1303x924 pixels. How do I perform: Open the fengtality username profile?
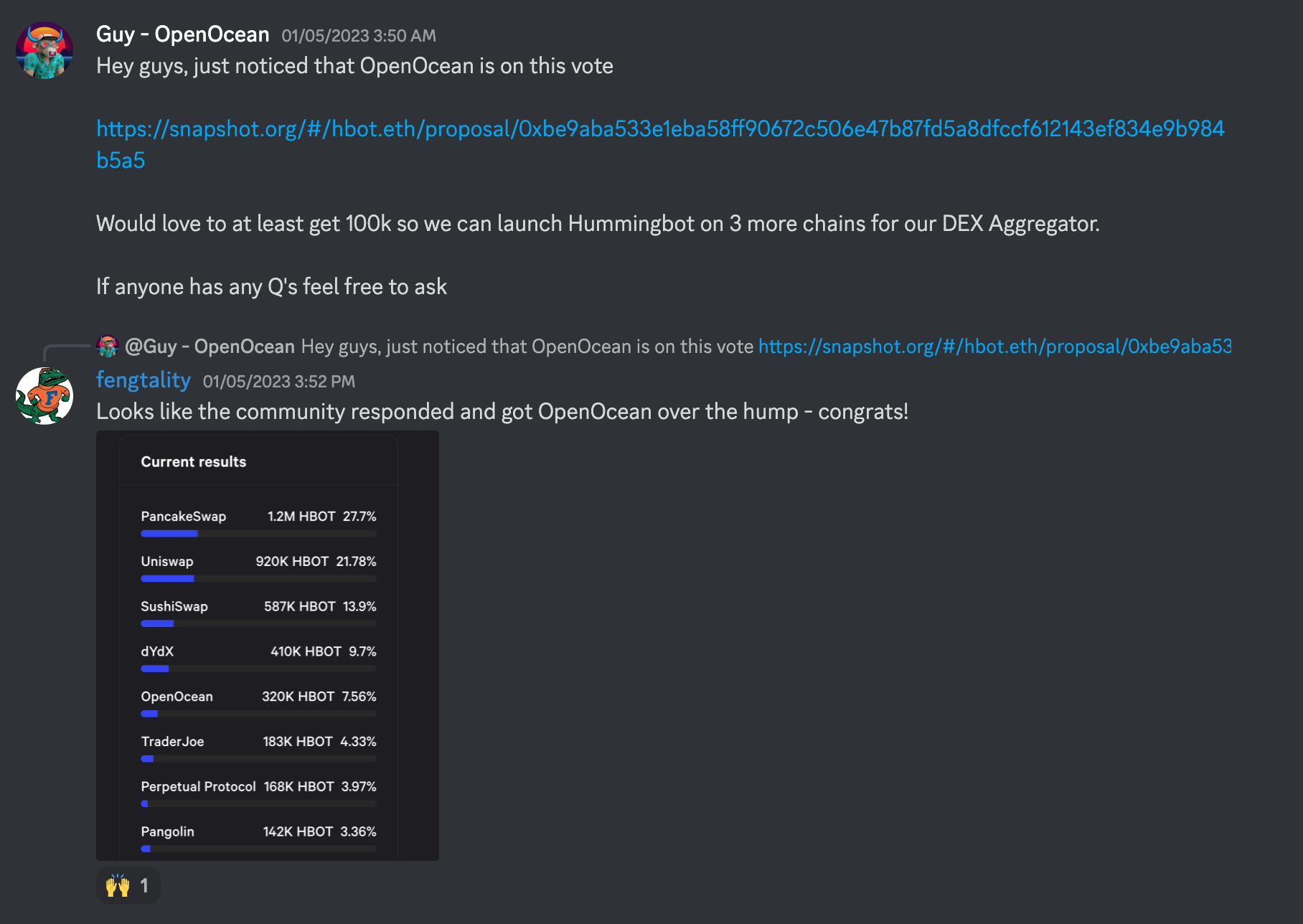(x=144, y=380)
